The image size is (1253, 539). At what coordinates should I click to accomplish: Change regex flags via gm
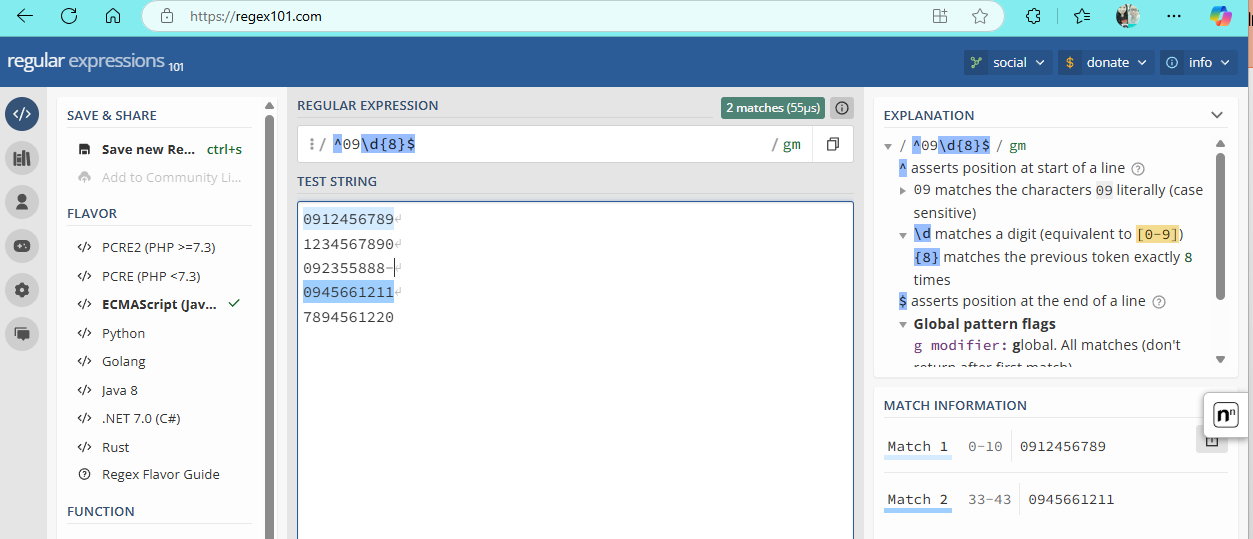point(791,145)
